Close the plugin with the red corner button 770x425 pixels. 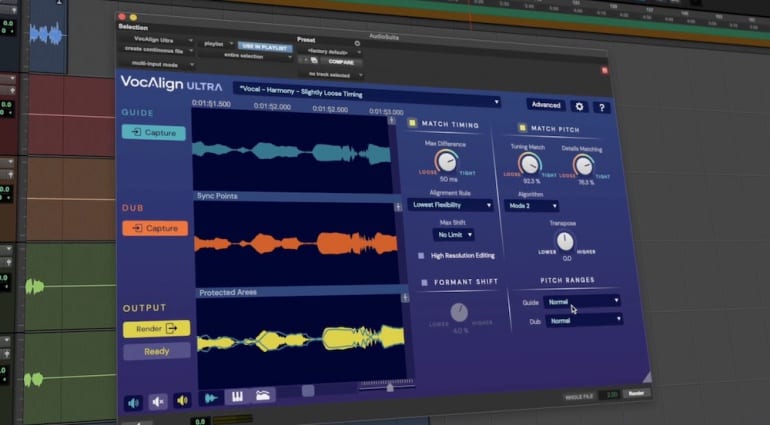[x=605, y=71]
